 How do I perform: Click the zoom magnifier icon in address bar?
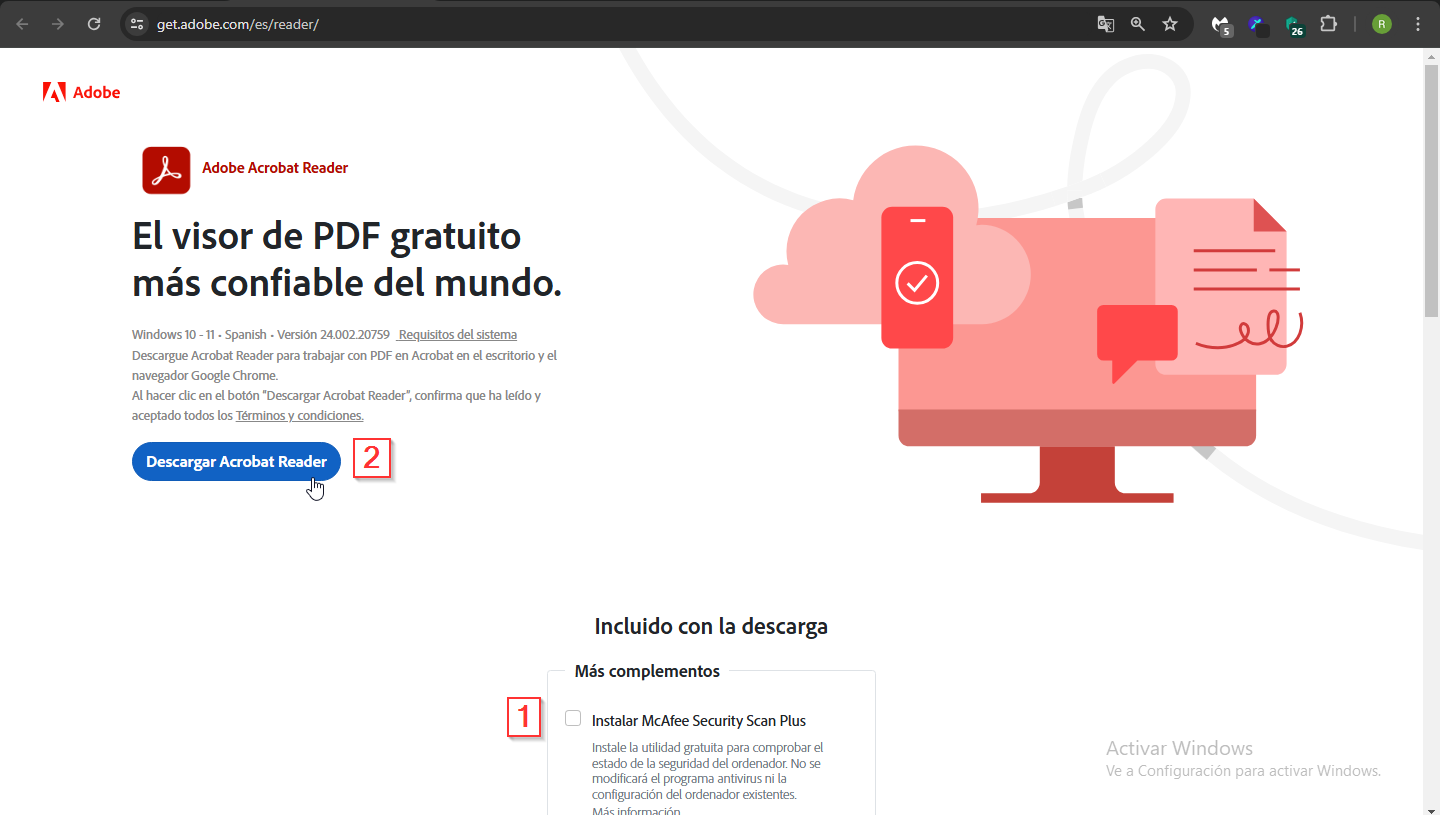point(1137,24)
